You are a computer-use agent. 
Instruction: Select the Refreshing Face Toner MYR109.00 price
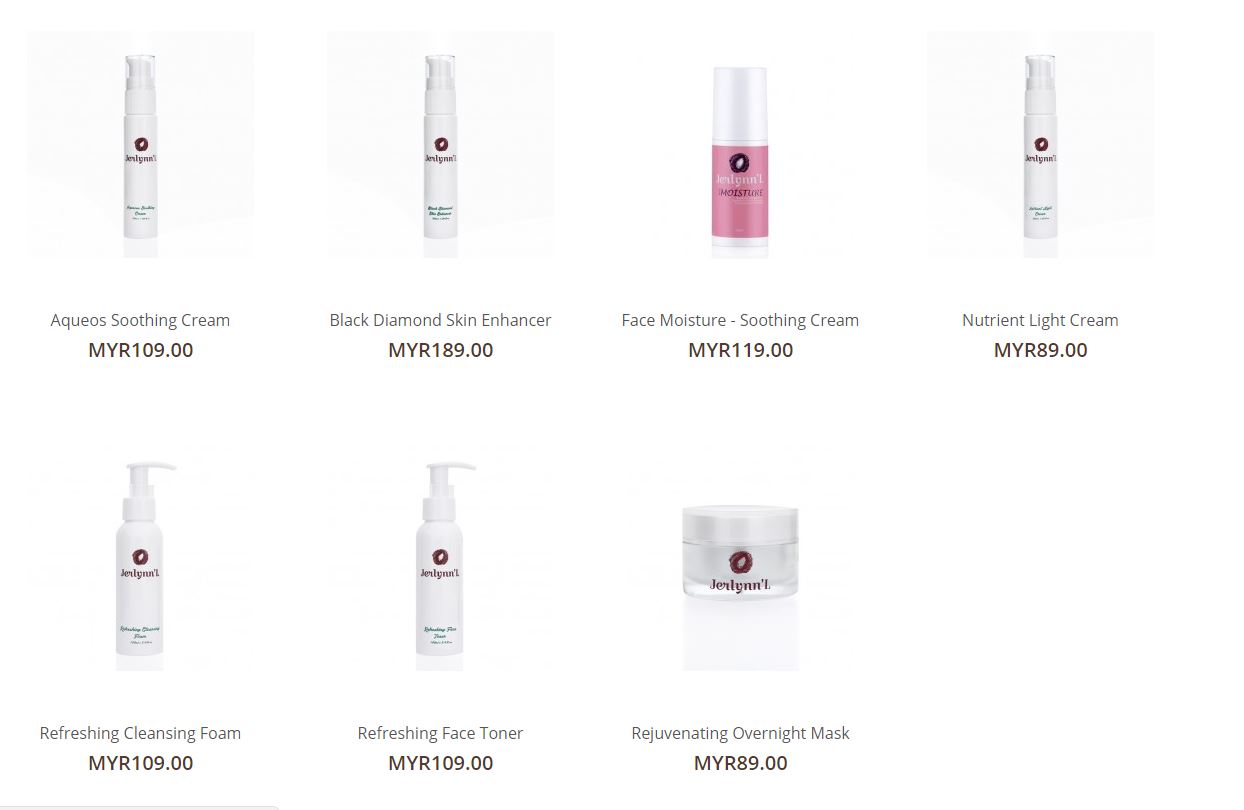440,763
